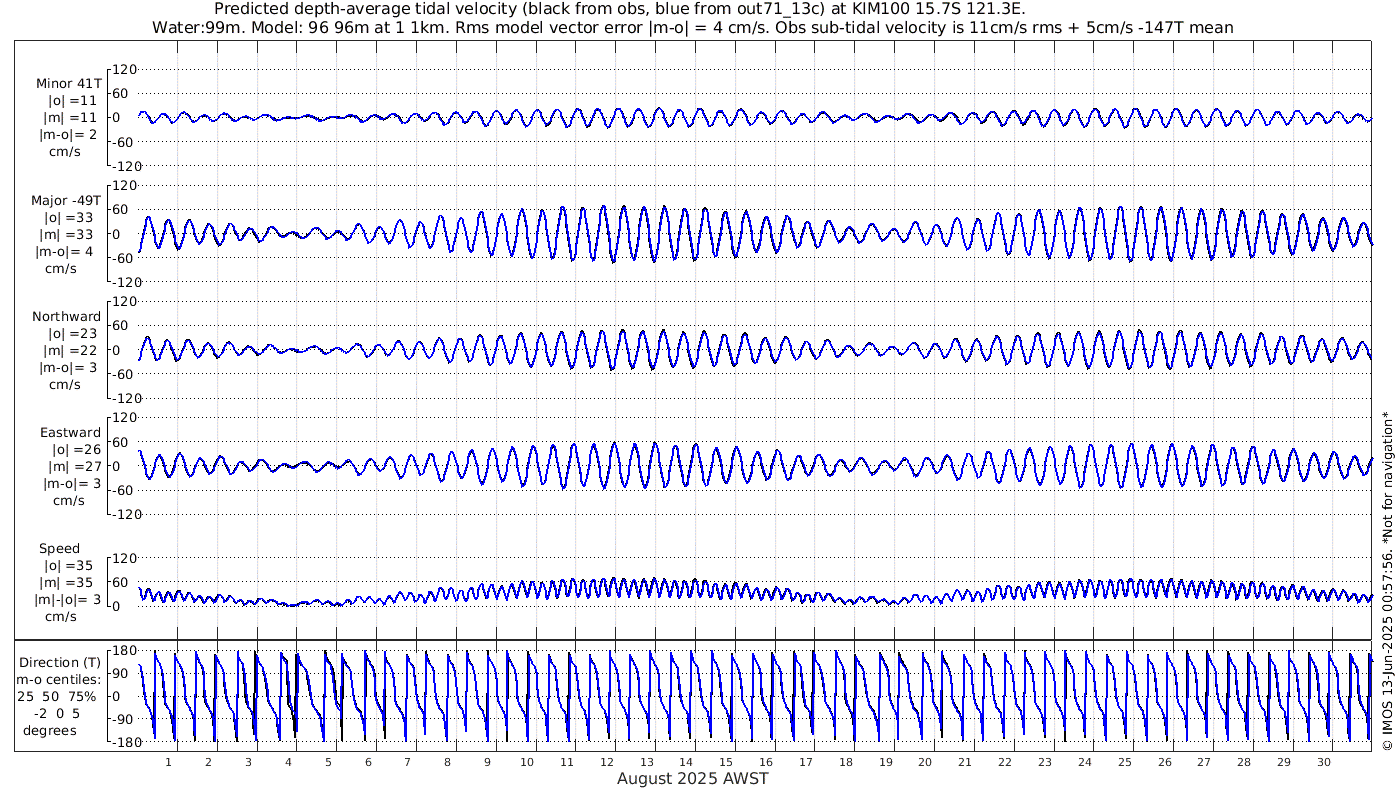Click the Speed panel label
Viewport: 1400px width, 800px height.
click(x=60, y=549)
